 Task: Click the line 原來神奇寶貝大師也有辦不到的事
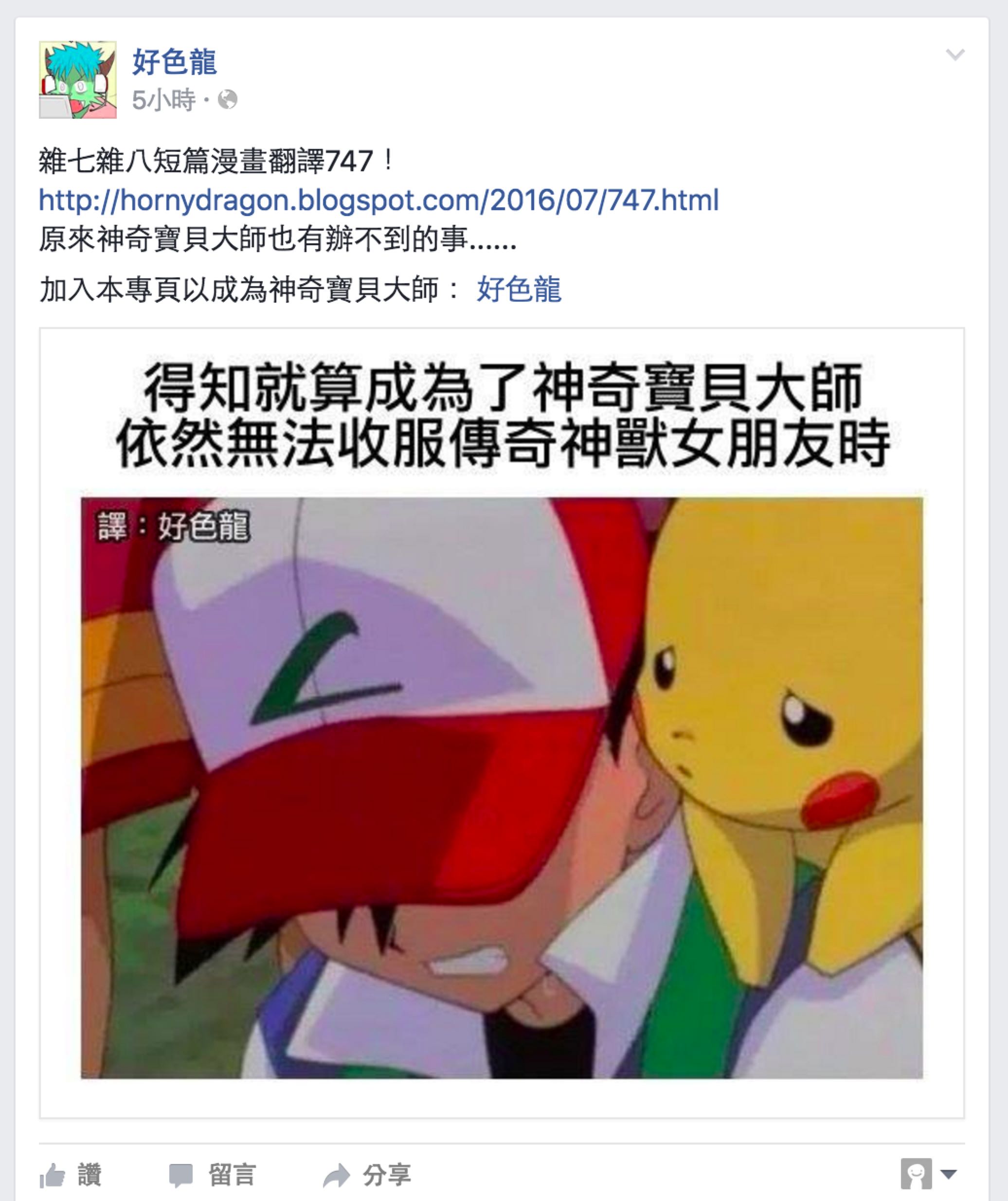[278, 239]
